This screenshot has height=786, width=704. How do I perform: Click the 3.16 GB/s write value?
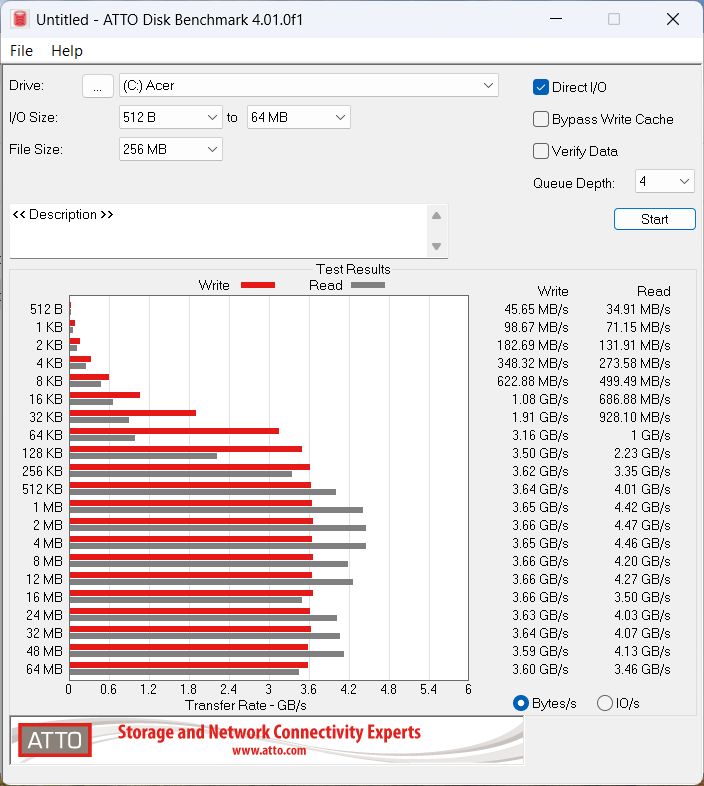point(540,435)
